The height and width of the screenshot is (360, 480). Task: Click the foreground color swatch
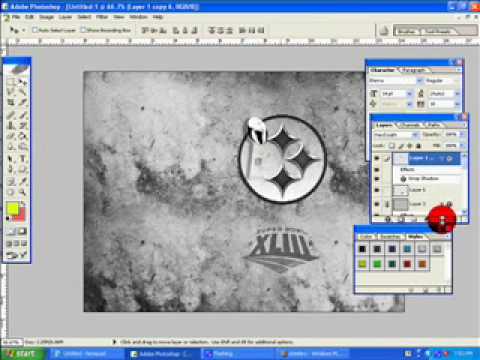pos(13,209)
